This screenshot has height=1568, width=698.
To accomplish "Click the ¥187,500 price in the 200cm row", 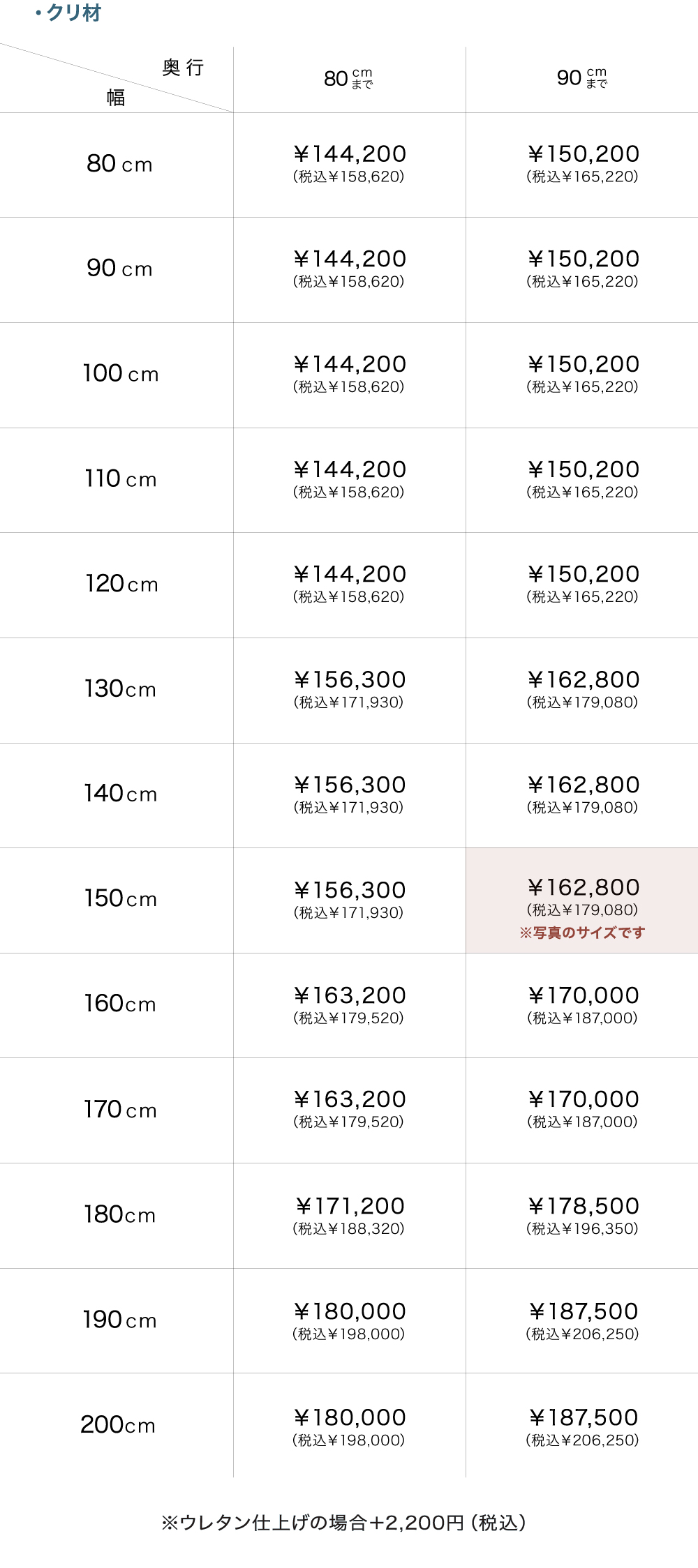I will [x=584, y=1417].
